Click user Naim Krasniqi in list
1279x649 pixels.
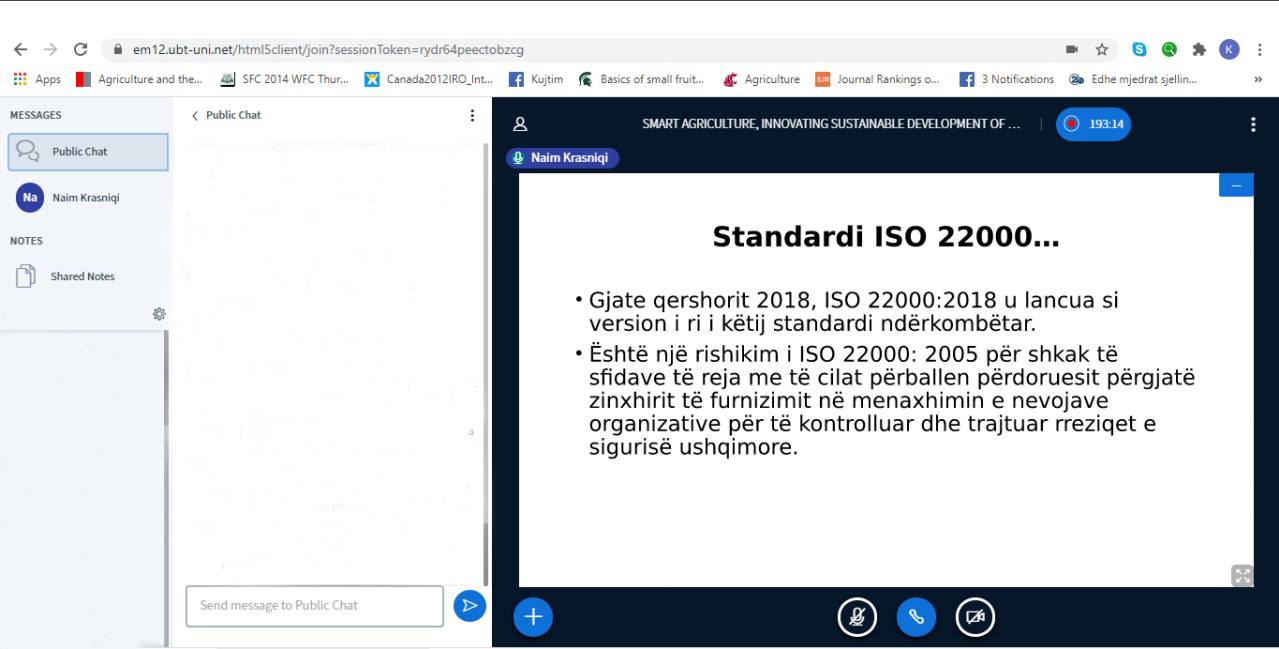coord(85,198)
